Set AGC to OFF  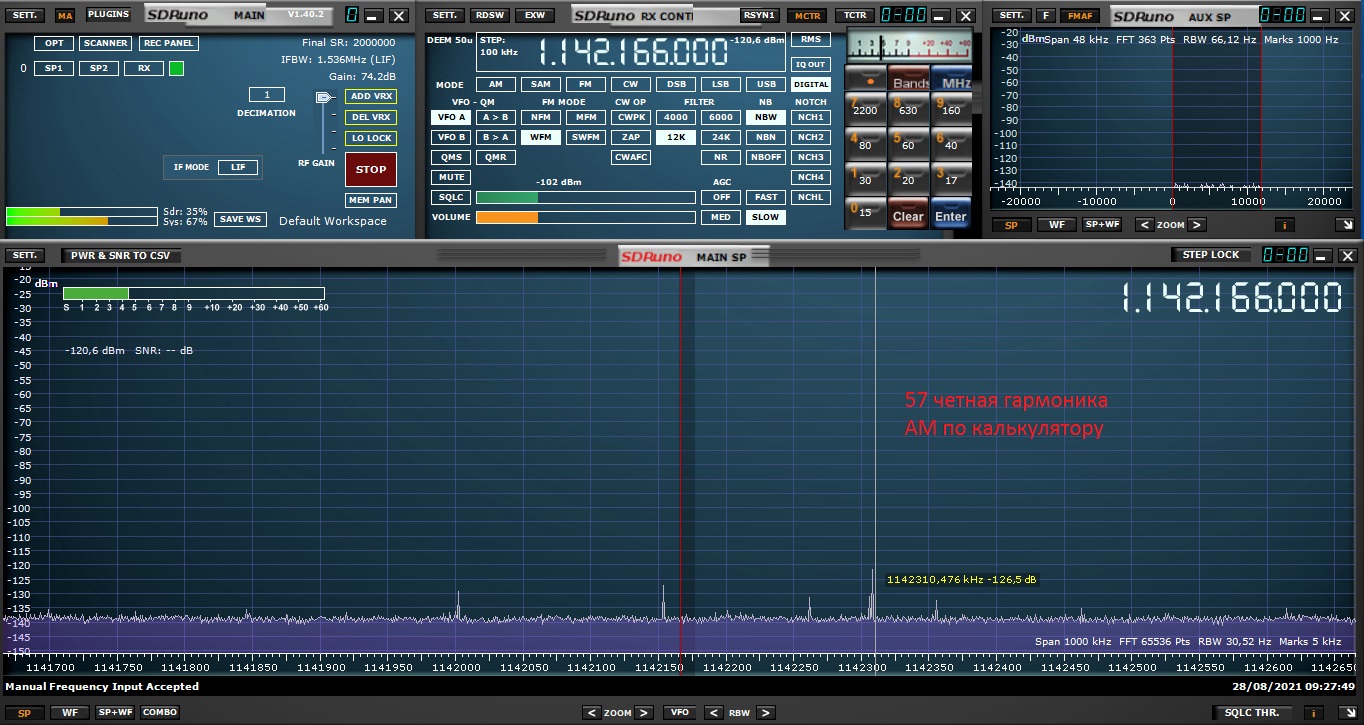point(720,197)
